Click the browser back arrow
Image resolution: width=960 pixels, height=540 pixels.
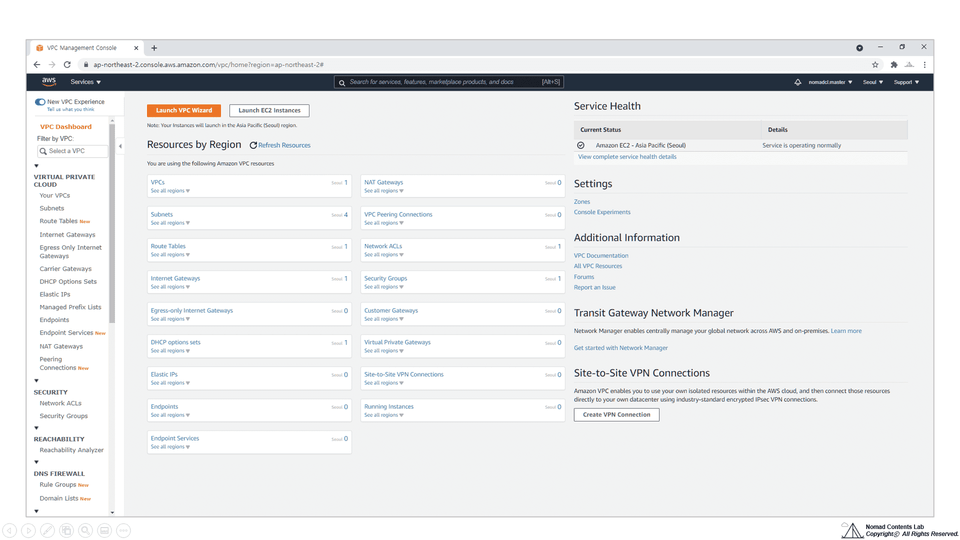tap(37, 64)
